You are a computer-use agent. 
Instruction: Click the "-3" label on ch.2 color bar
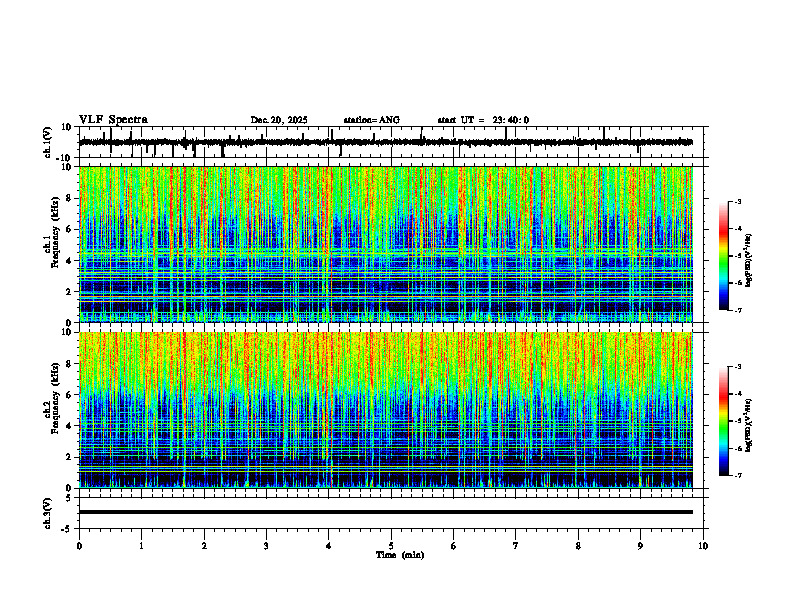[x=738, y=367]
